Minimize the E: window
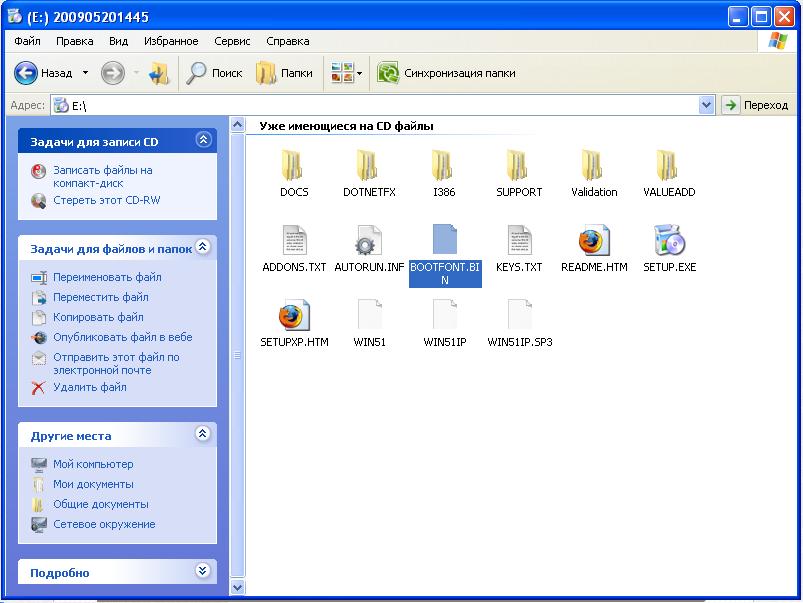Screen dimensions: 803x603 [x=737, y=17]
